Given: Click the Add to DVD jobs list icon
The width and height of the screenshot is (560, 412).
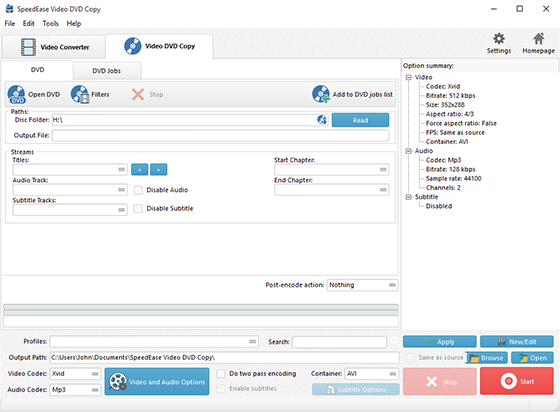Looking at the screenshot, I should pyautogui.click(x=321, y=94).
